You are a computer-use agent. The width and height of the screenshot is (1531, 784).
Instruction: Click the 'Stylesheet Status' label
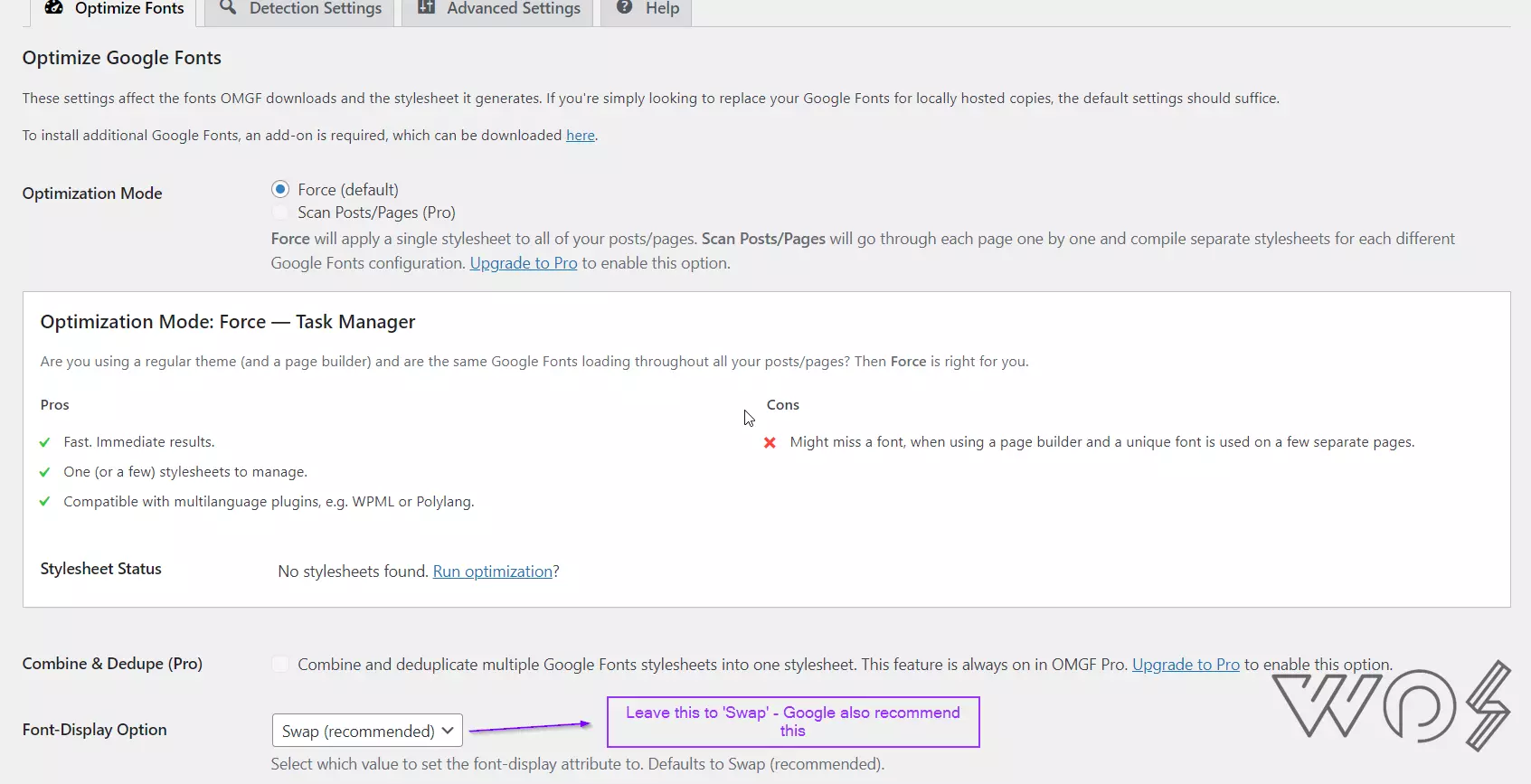(x=101, y=569)
